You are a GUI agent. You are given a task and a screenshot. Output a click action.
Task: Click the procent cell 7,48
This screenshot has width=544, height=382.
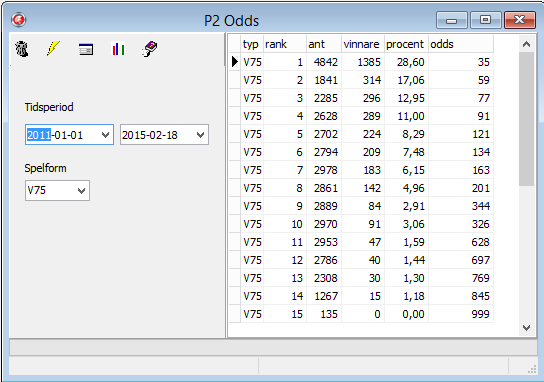[407, 152]
